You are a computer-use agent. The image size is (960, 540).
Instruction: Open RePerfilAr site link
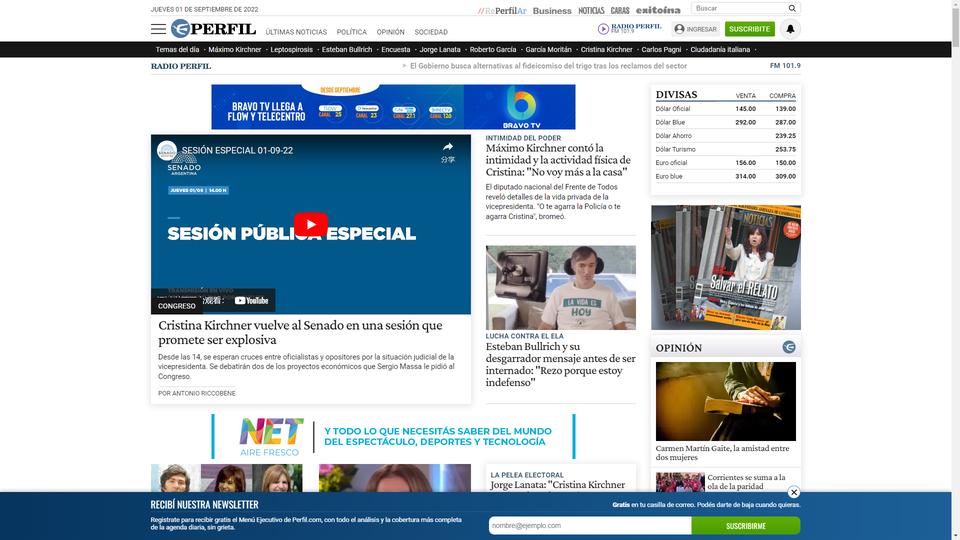point(502,10)
